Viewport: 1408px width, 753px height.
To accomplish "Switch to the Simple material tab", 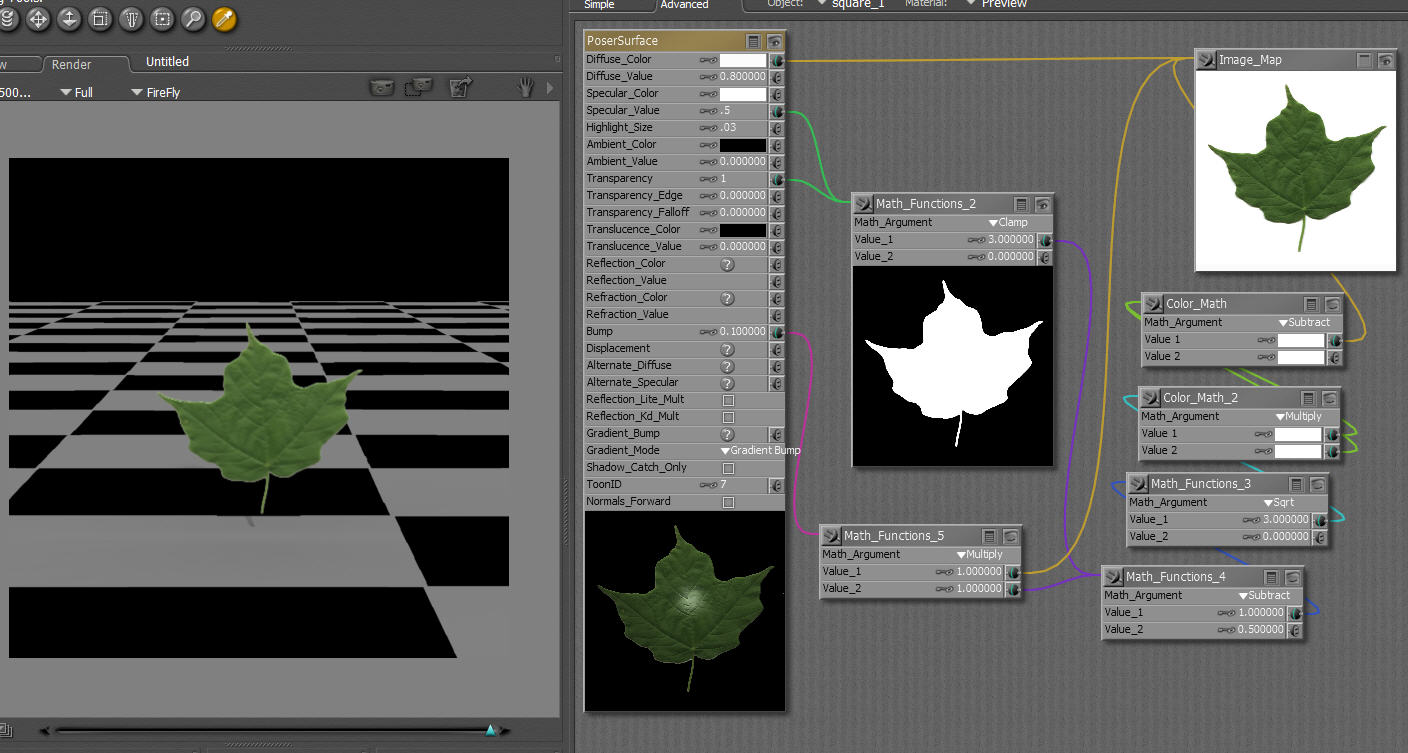I will (x=599, y=5).
